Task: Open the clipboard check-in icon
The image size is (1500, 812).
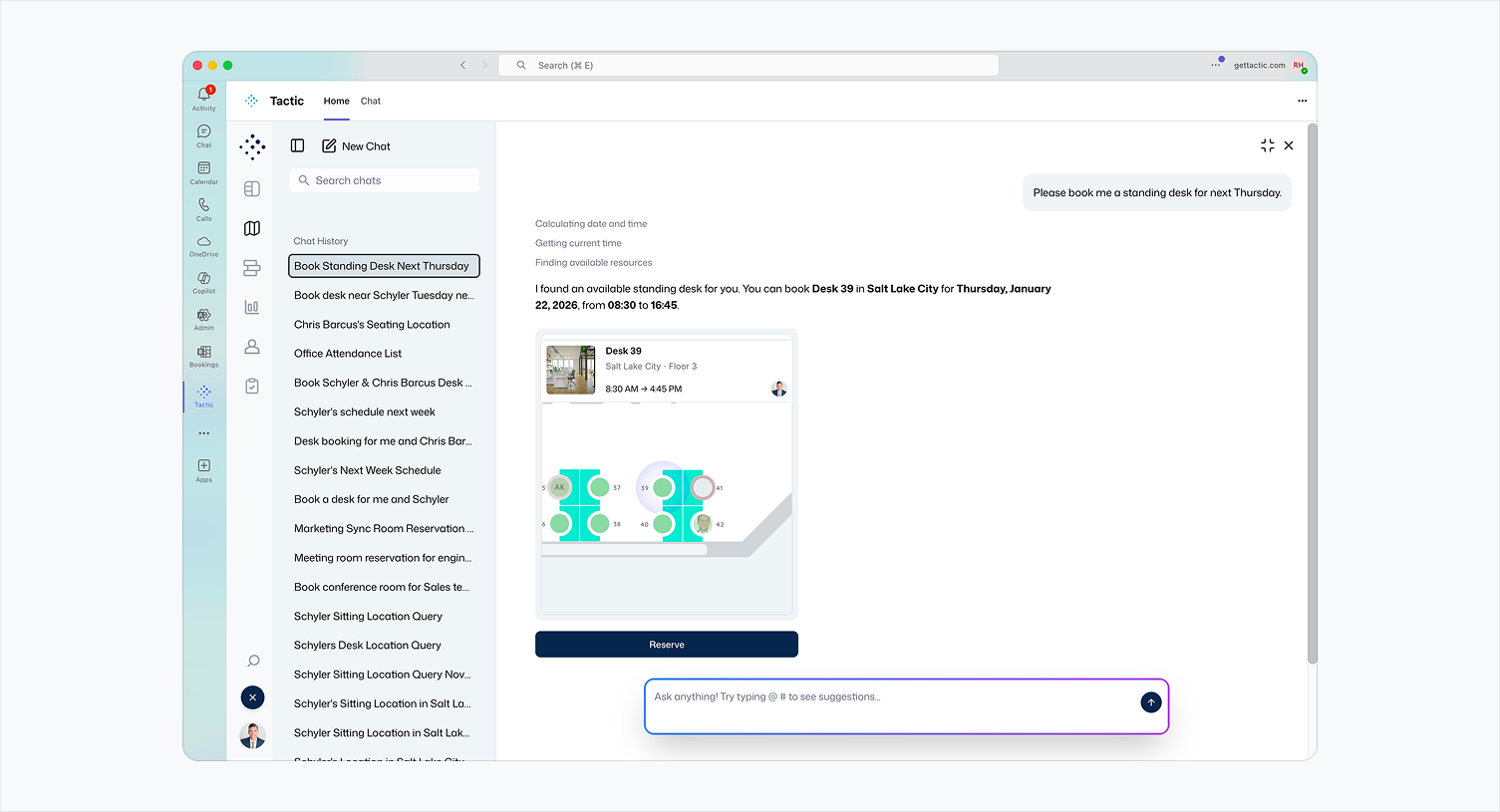Action: coord(252,386)
